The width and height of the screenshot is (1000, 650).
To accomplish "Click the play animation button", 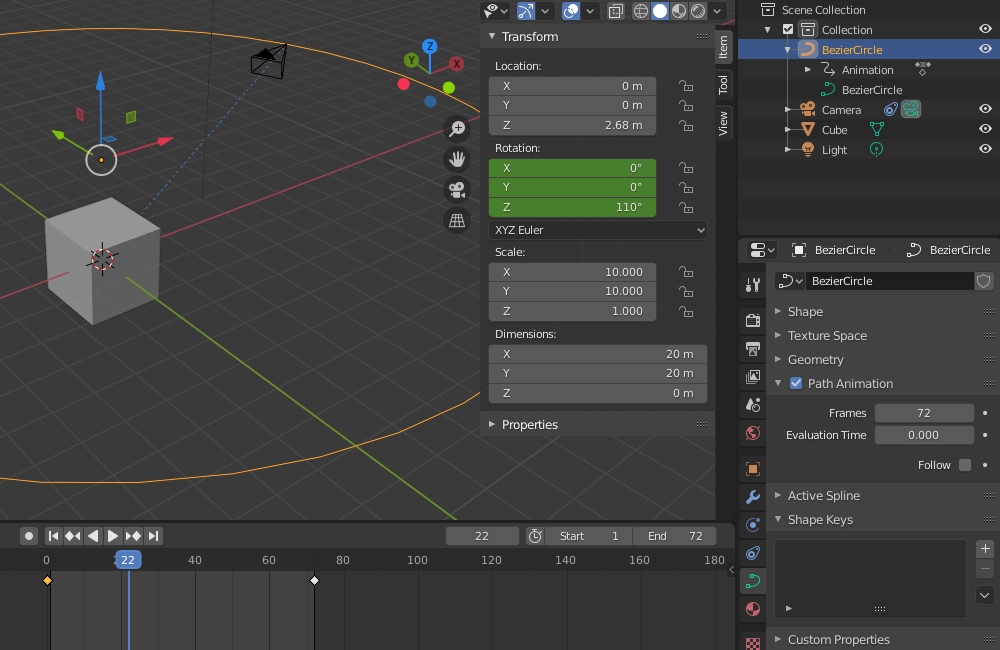I will (113, 536).
